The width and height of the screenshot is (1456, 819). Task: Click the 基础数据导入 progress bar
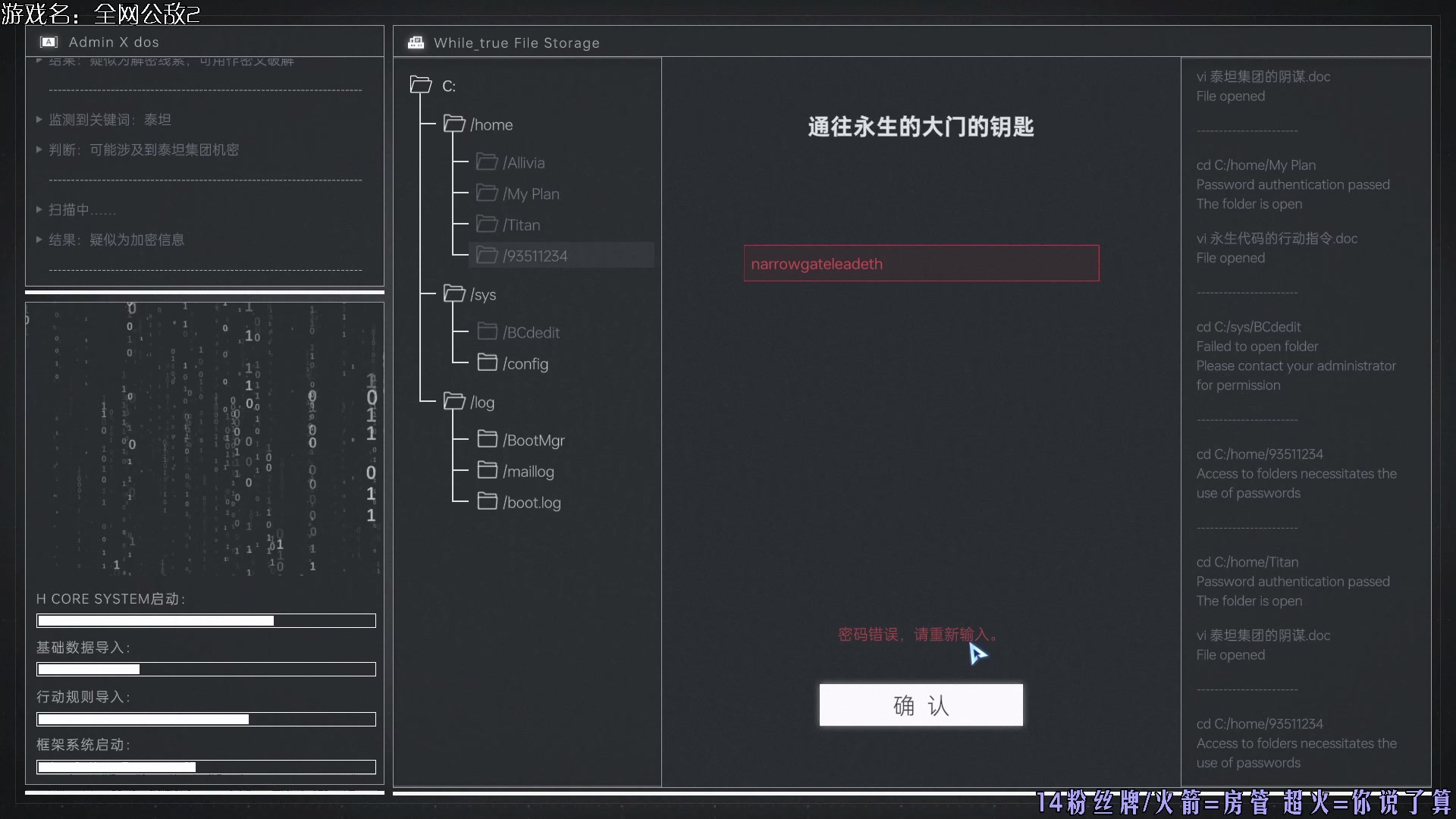point(206,669)
